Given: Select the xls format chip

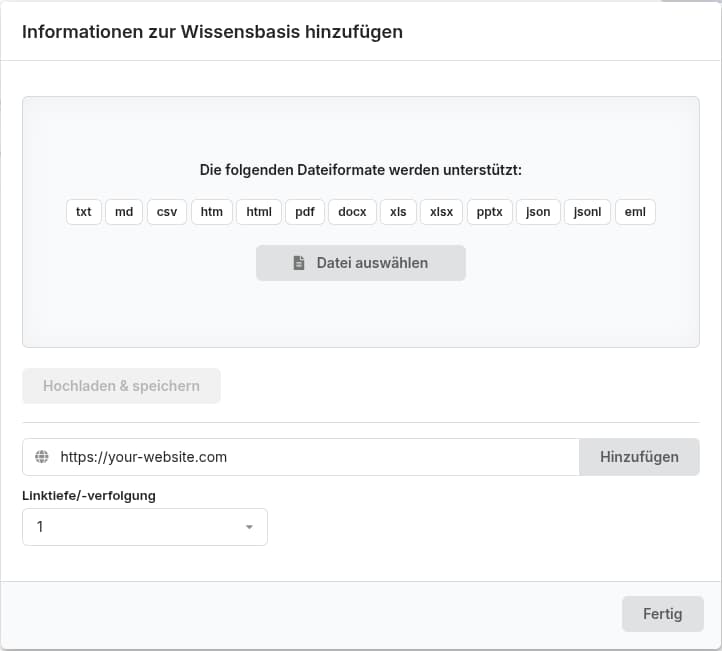Looking at the screenshot, I should click(x=398, y=212).
